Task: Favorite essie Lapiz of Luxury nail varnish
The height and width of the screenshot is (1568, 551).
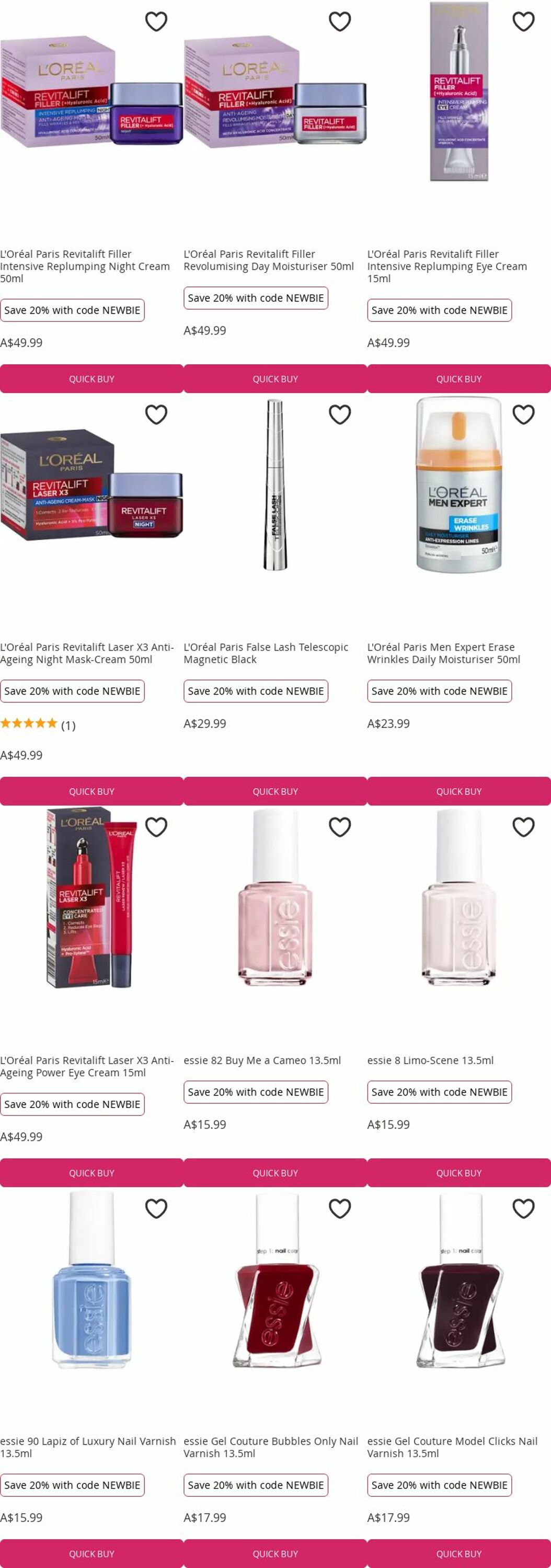Action: pos(156,1208)
